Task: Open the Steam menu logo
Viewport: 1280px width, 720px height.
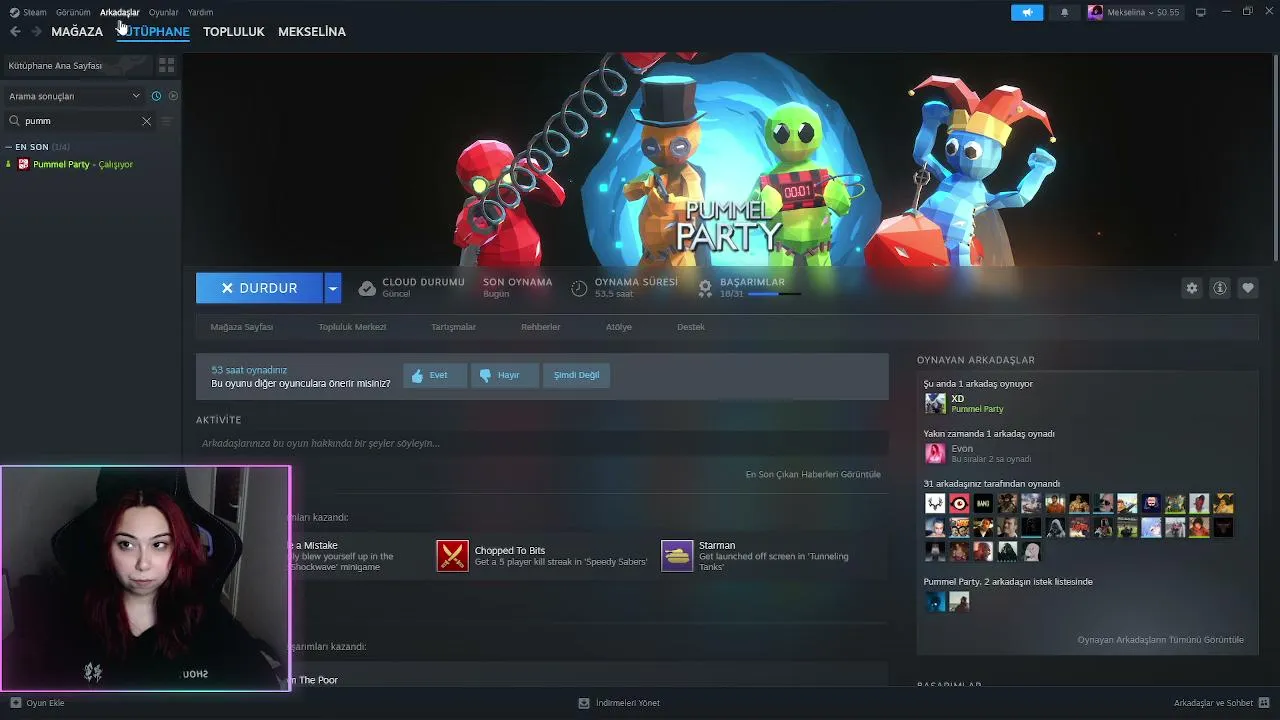Action: click(x=14, y=12)
